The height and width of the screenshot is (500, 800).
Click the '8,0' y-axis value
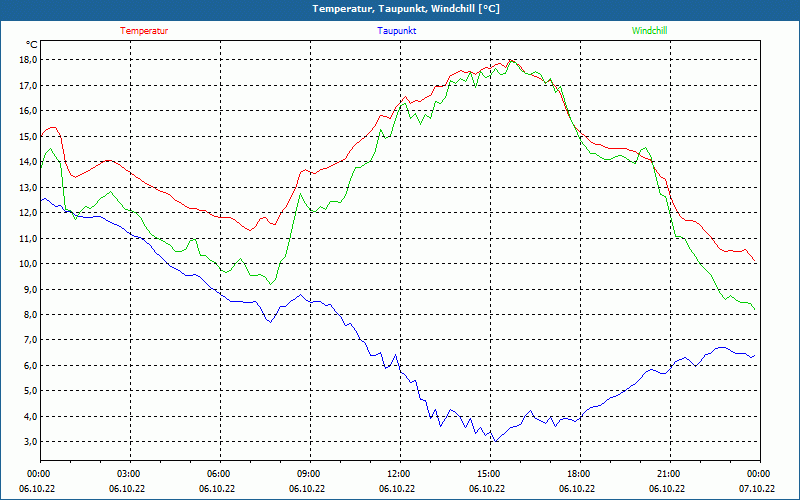[31, 315]
